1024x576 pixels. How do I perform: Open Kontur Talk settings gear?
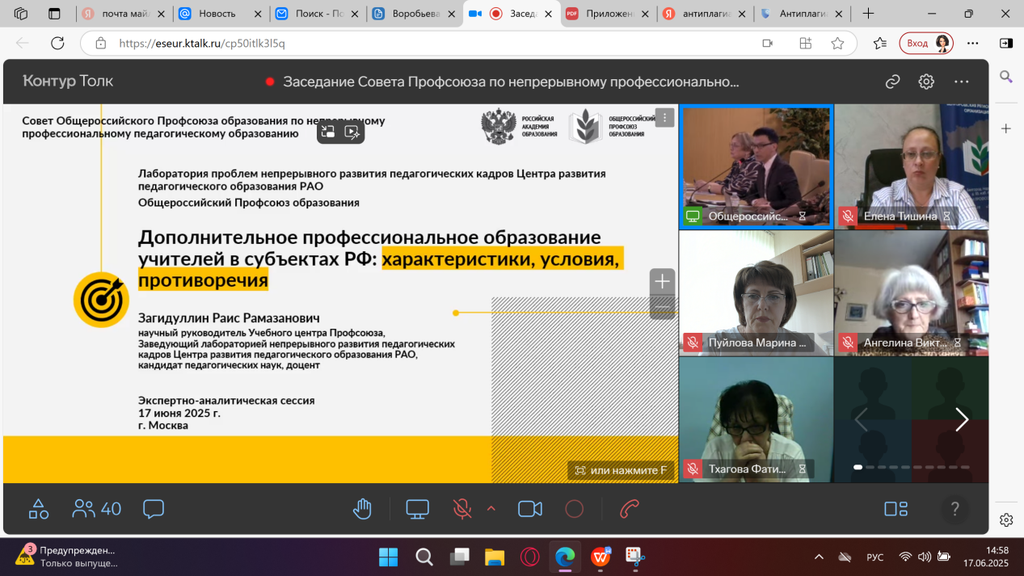coord(926,82)
